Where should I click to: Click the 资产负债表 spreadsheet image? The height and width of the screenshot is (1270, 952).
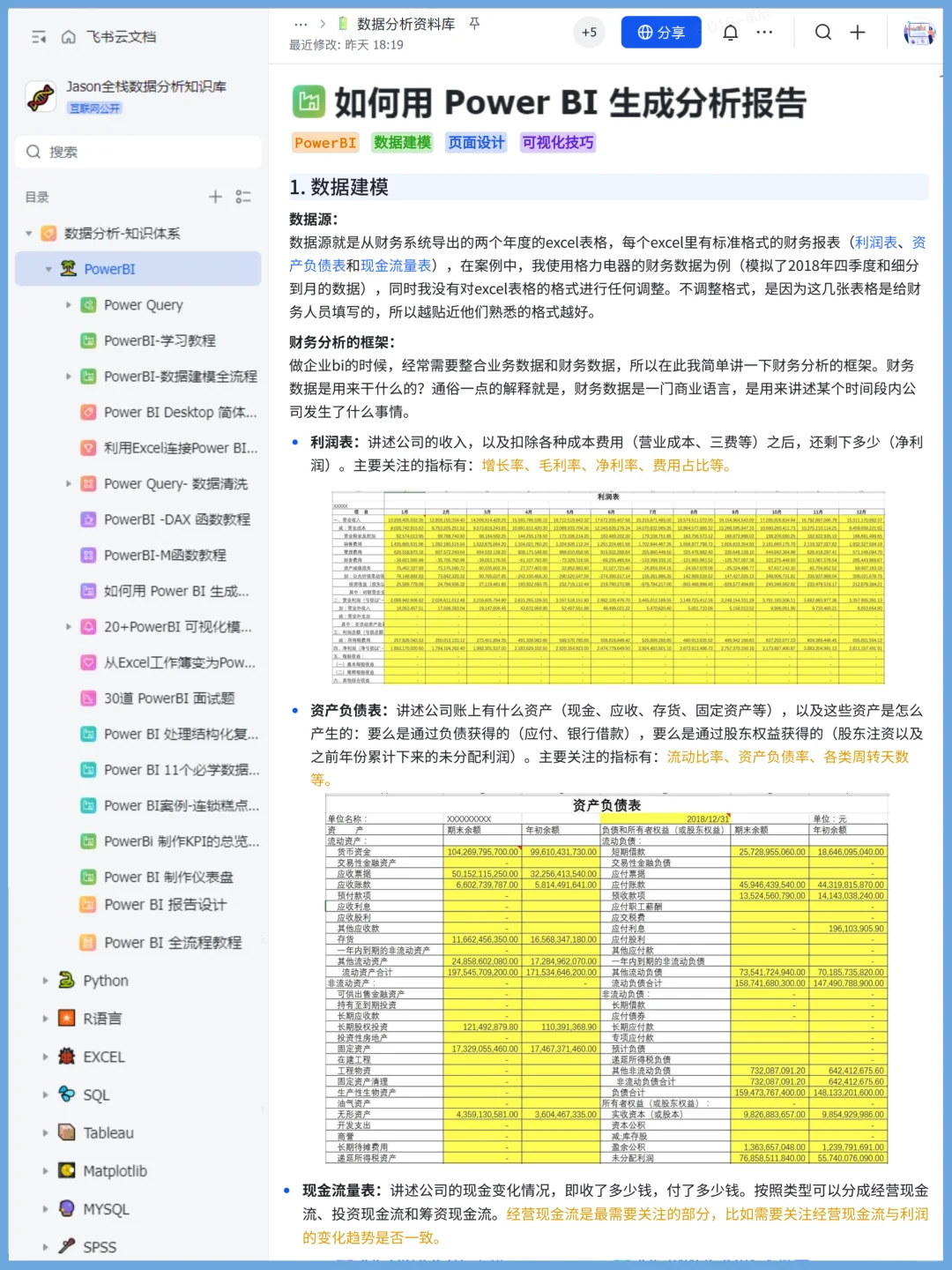[608, 979]
